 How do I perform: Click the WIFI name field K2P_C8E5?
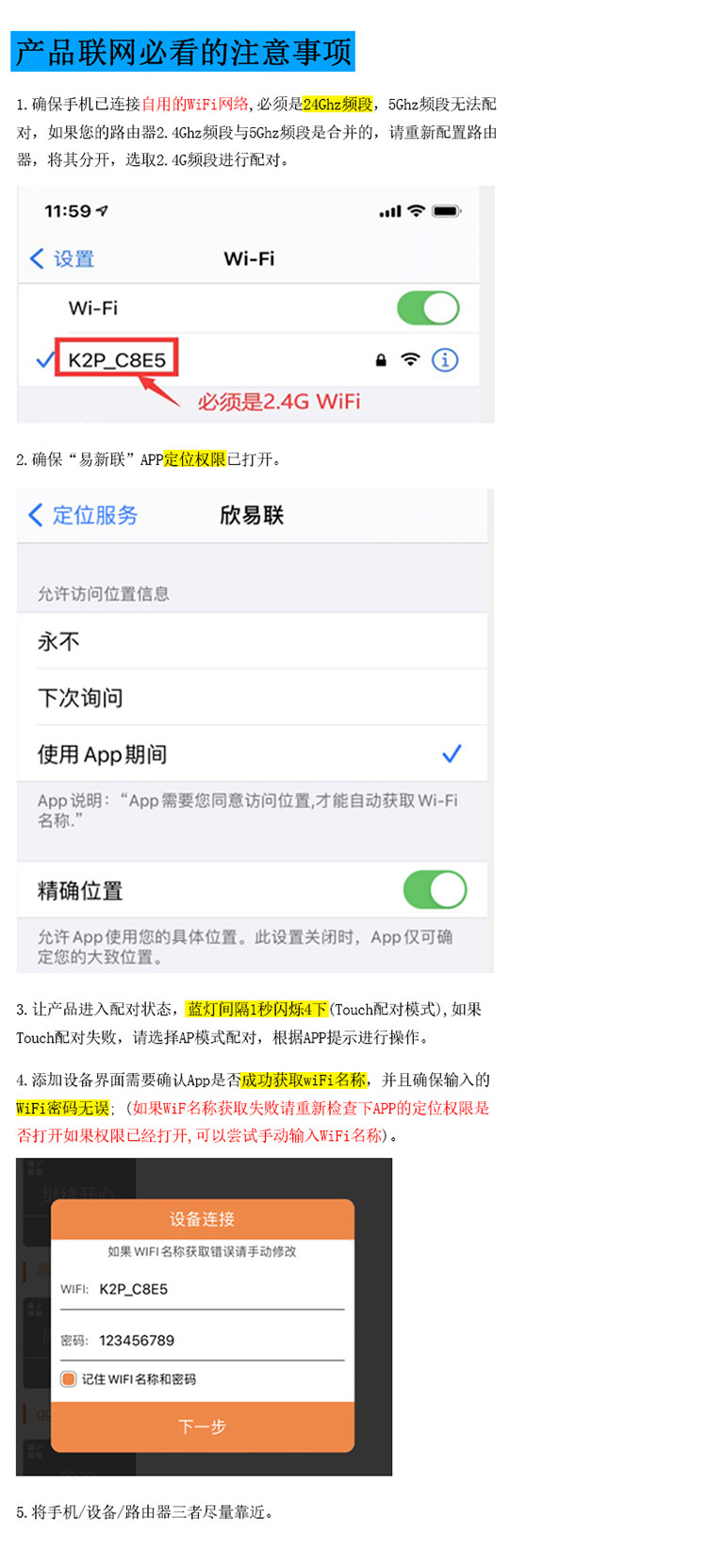pyautogui.click(x=203, y=1289)
